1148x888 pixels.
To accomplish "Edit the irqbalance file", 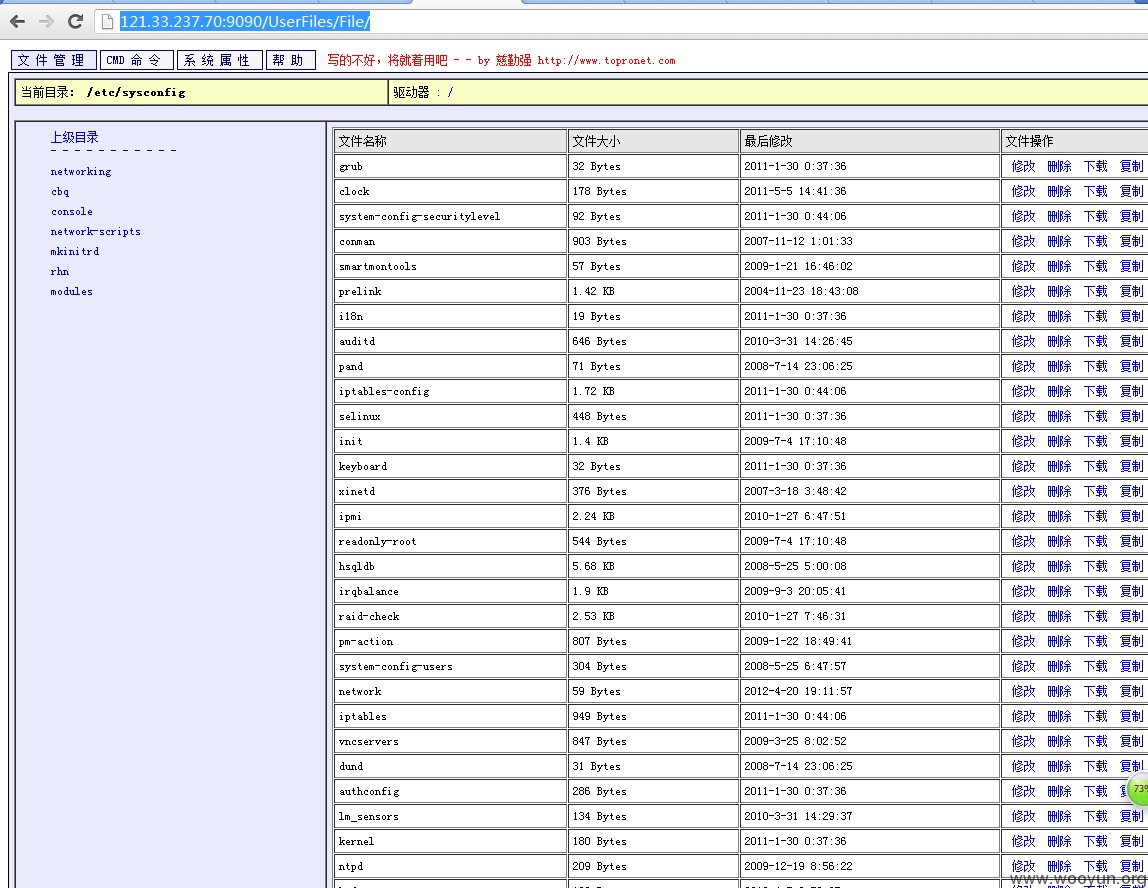I will click(1024, 591).
